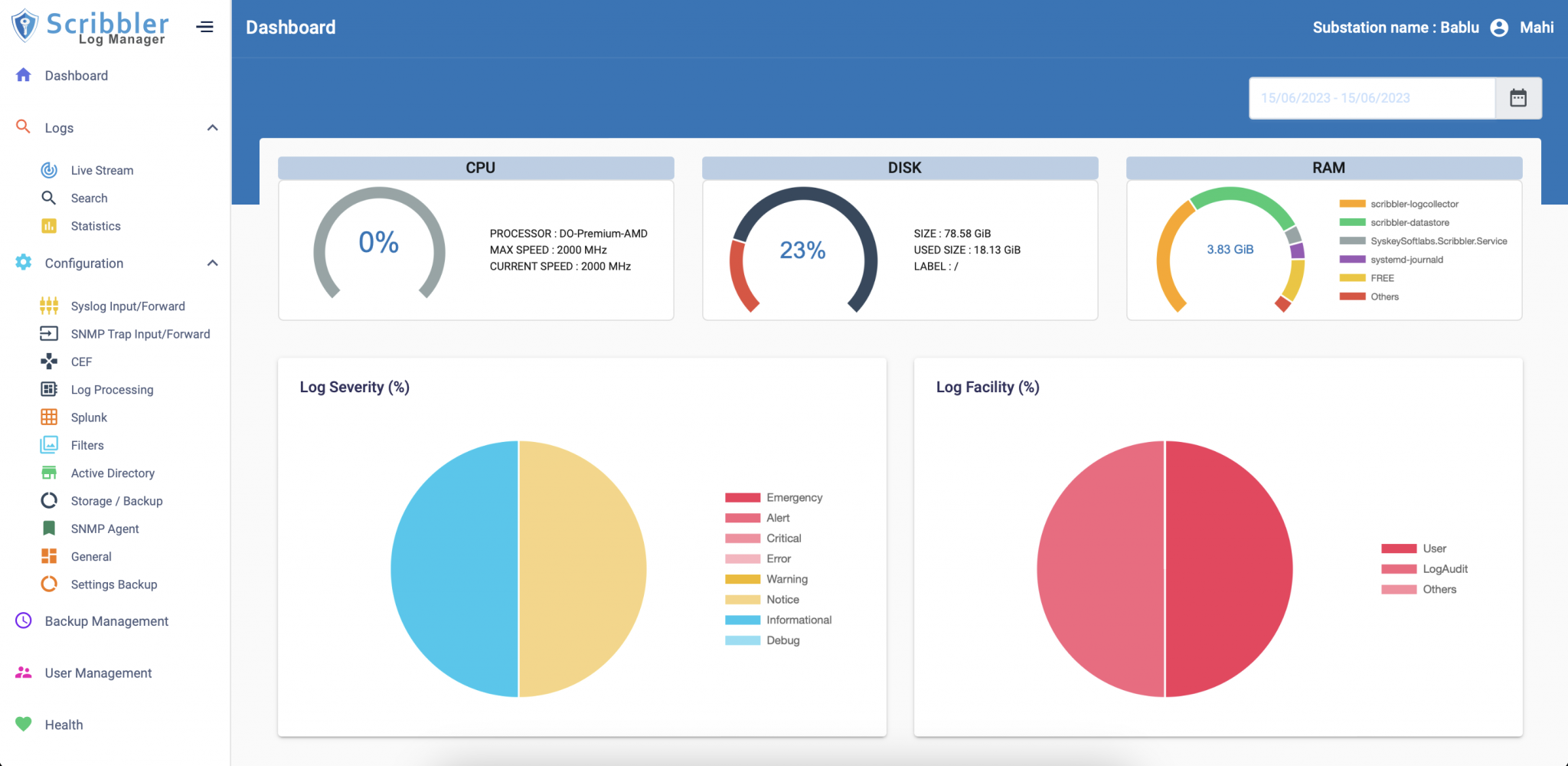Select the Splunk grid icon

pos(49,417)
